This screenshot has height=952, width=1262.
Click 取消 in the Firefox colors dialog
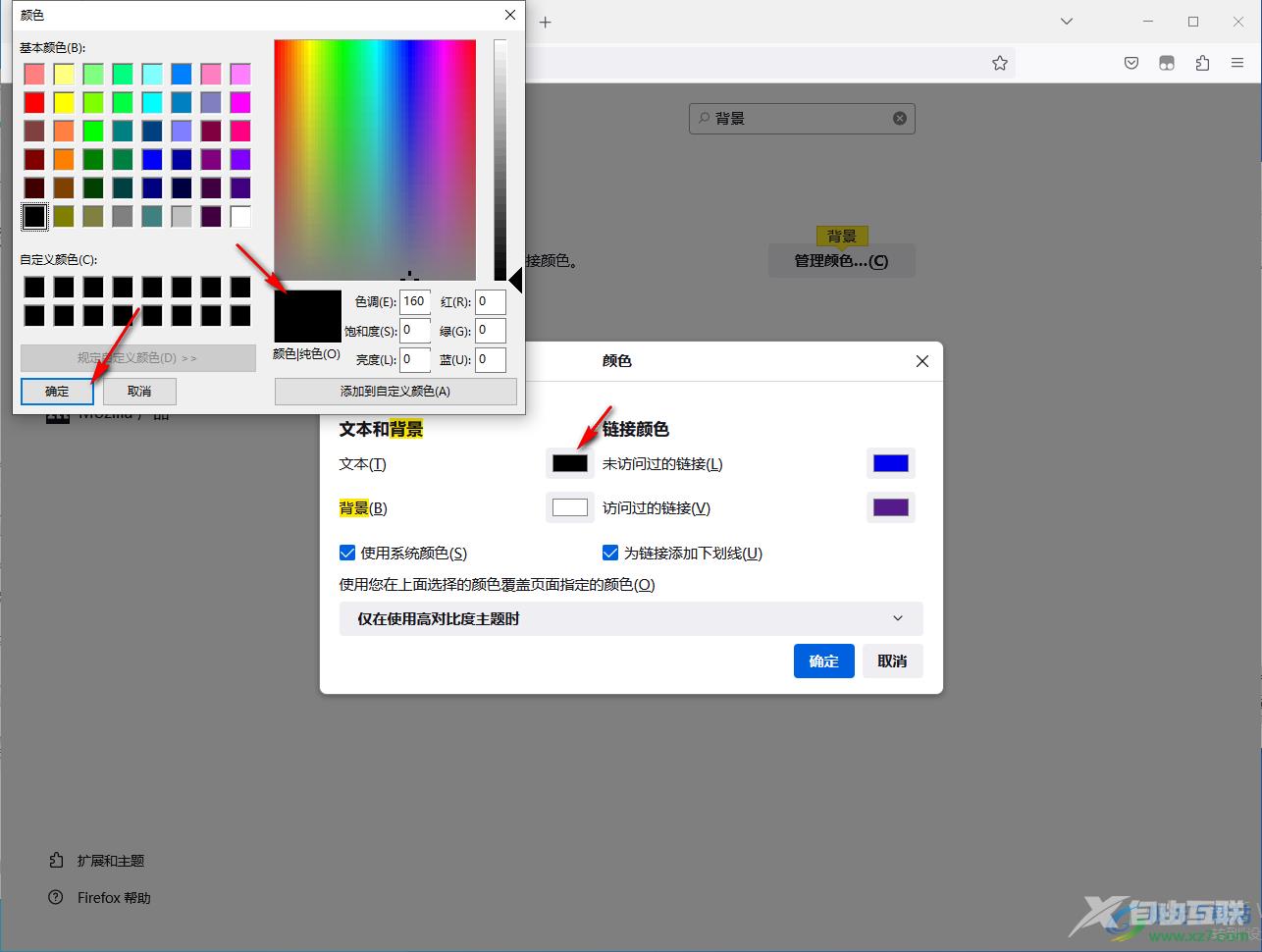click(x=892, y=661)
